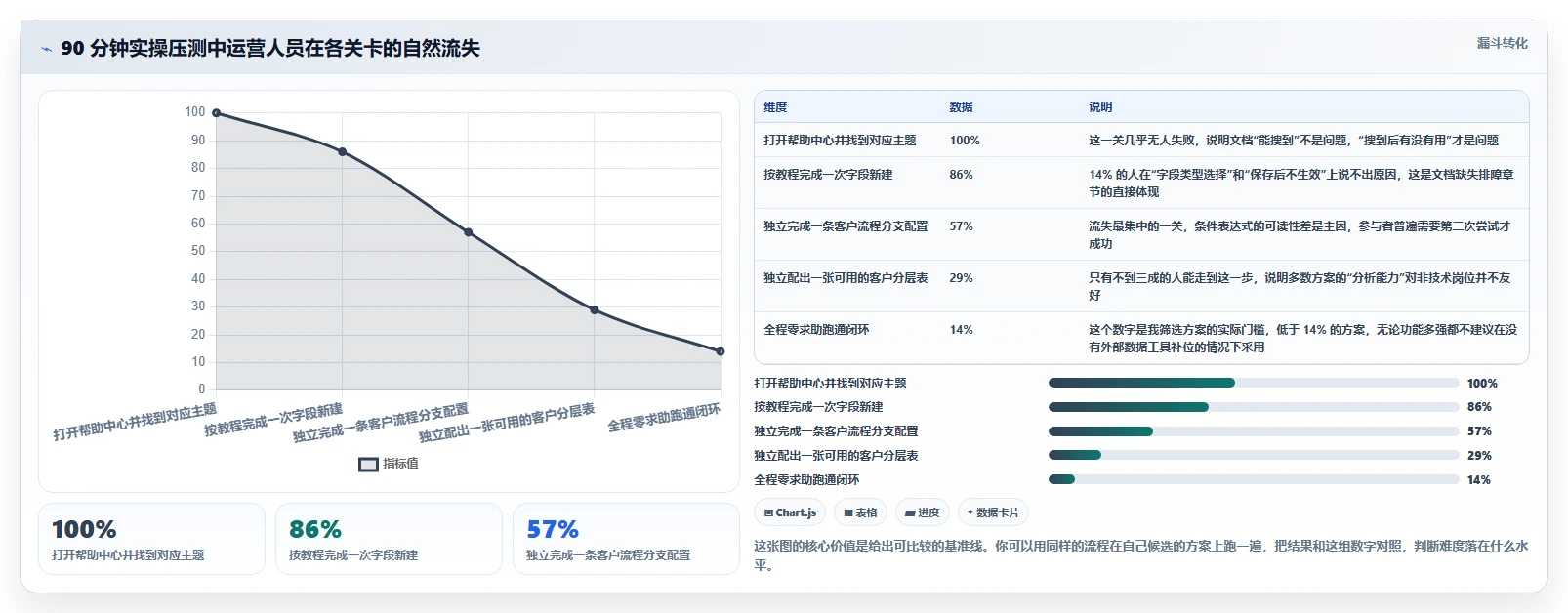The image size is (1568, 613).
Task: Click the 数据 table column header
Action: coord(961,107)
